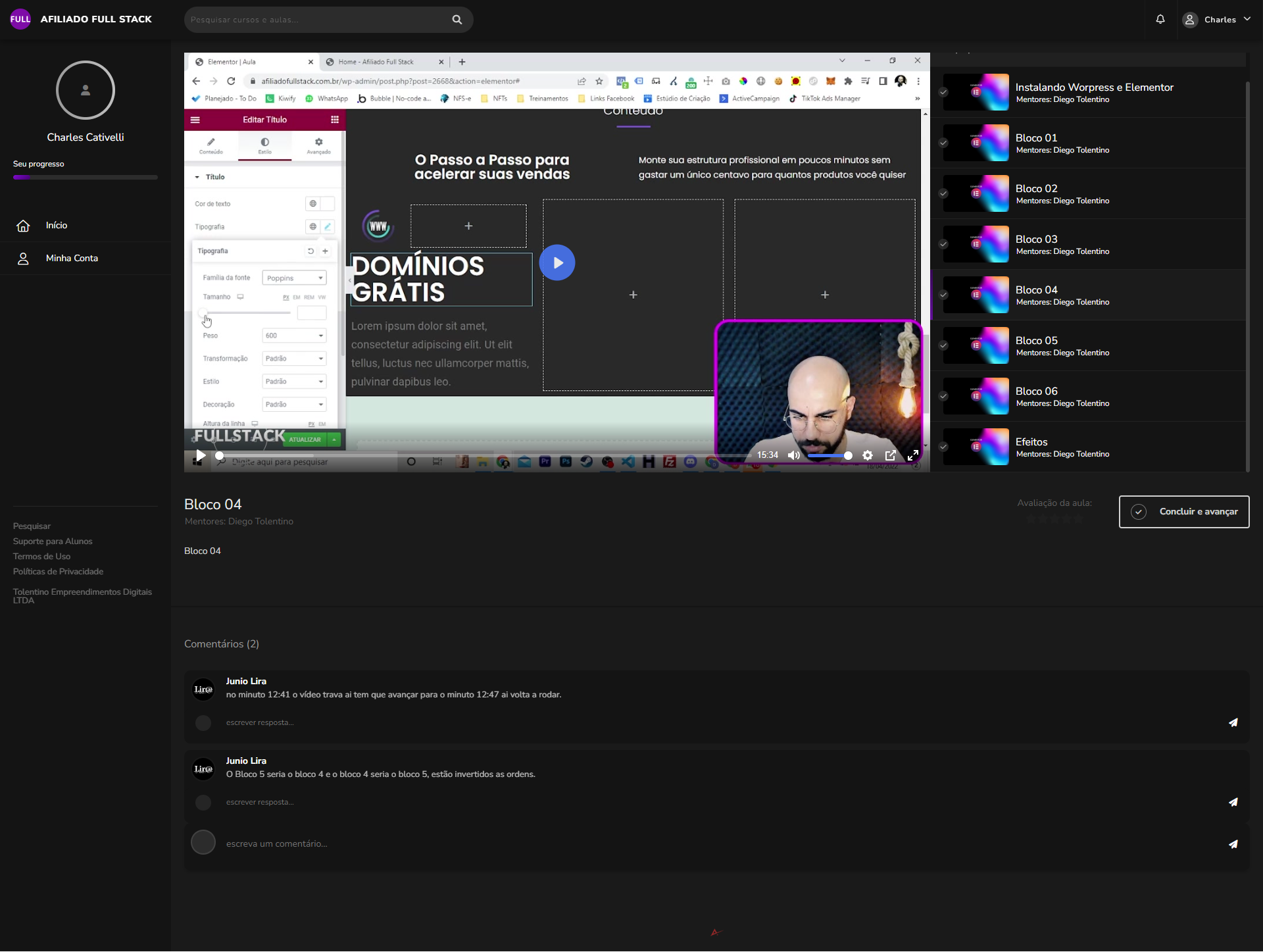This screenshot has height=952, width=1263.
Task: Open Minha Conta page
Action: [x=72, y=259]
